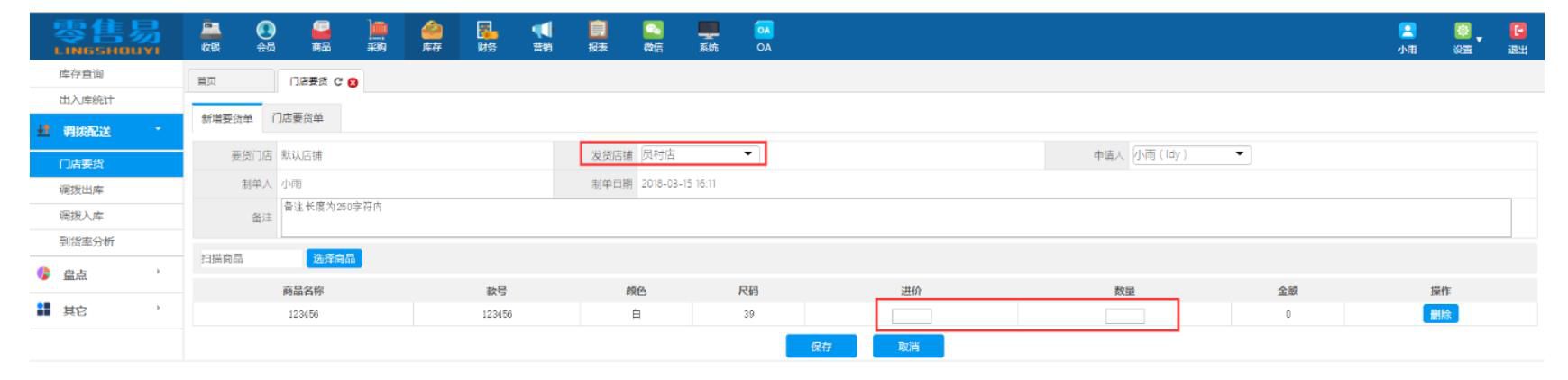Close the 门店要货 tab
This screenshot has height=380, width=1568.
pyautogui.click(x=353, y=82)
